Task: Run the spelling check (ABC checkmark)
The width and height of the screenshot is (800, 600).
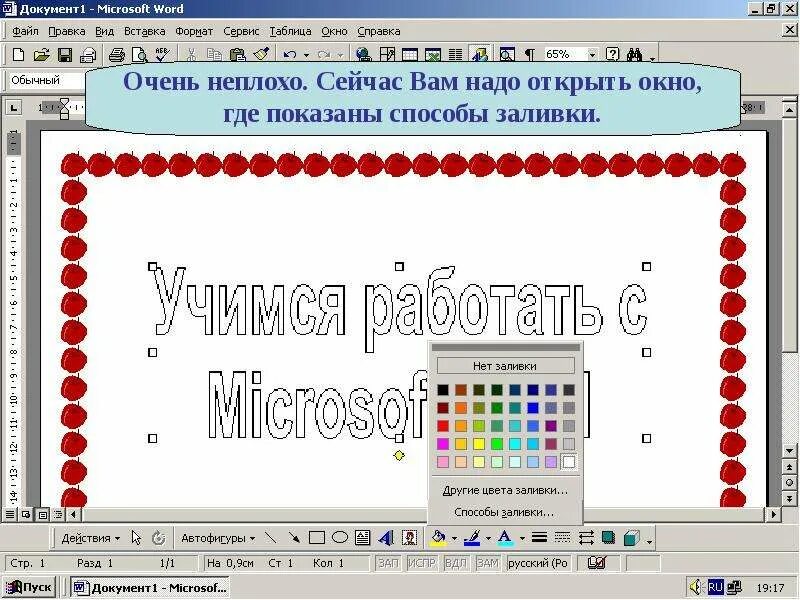Action: pos(162,54)
